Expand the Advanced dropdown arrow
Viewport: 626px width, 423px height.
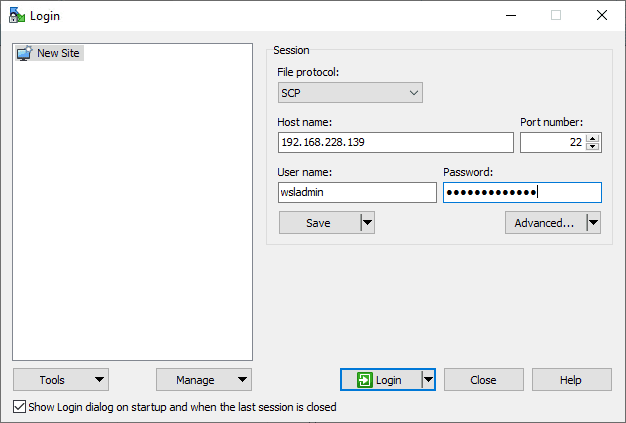click(594, 223)
